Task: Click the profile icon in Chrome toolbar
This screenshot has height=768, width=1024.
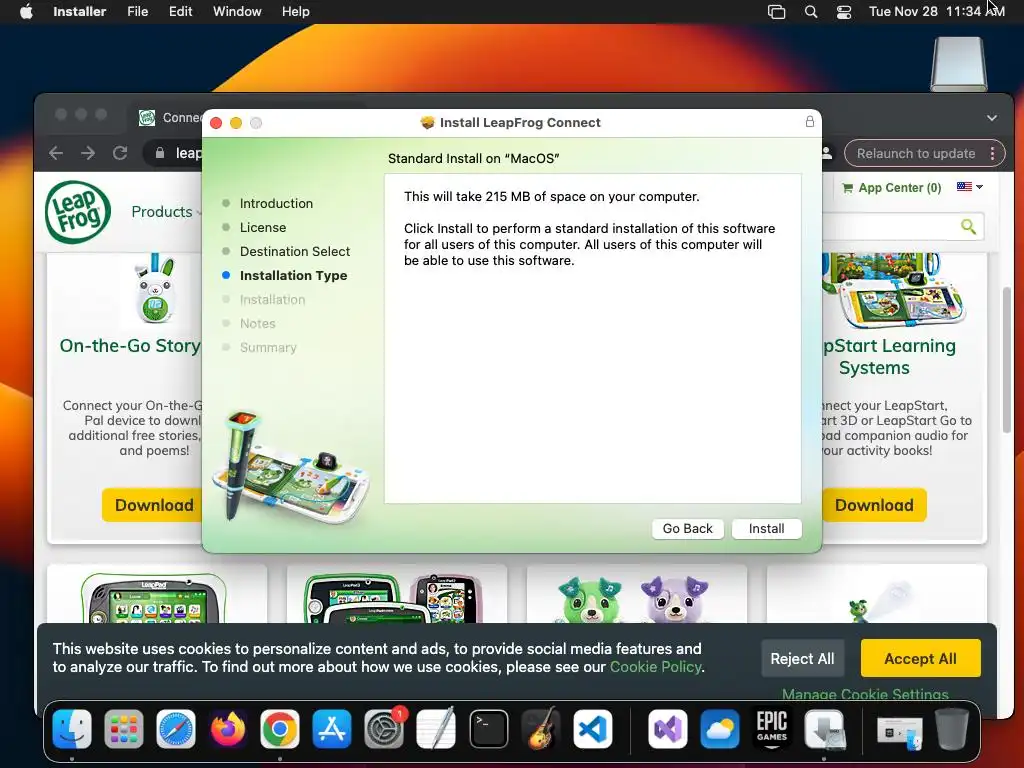Action: (x=827, y=153)
